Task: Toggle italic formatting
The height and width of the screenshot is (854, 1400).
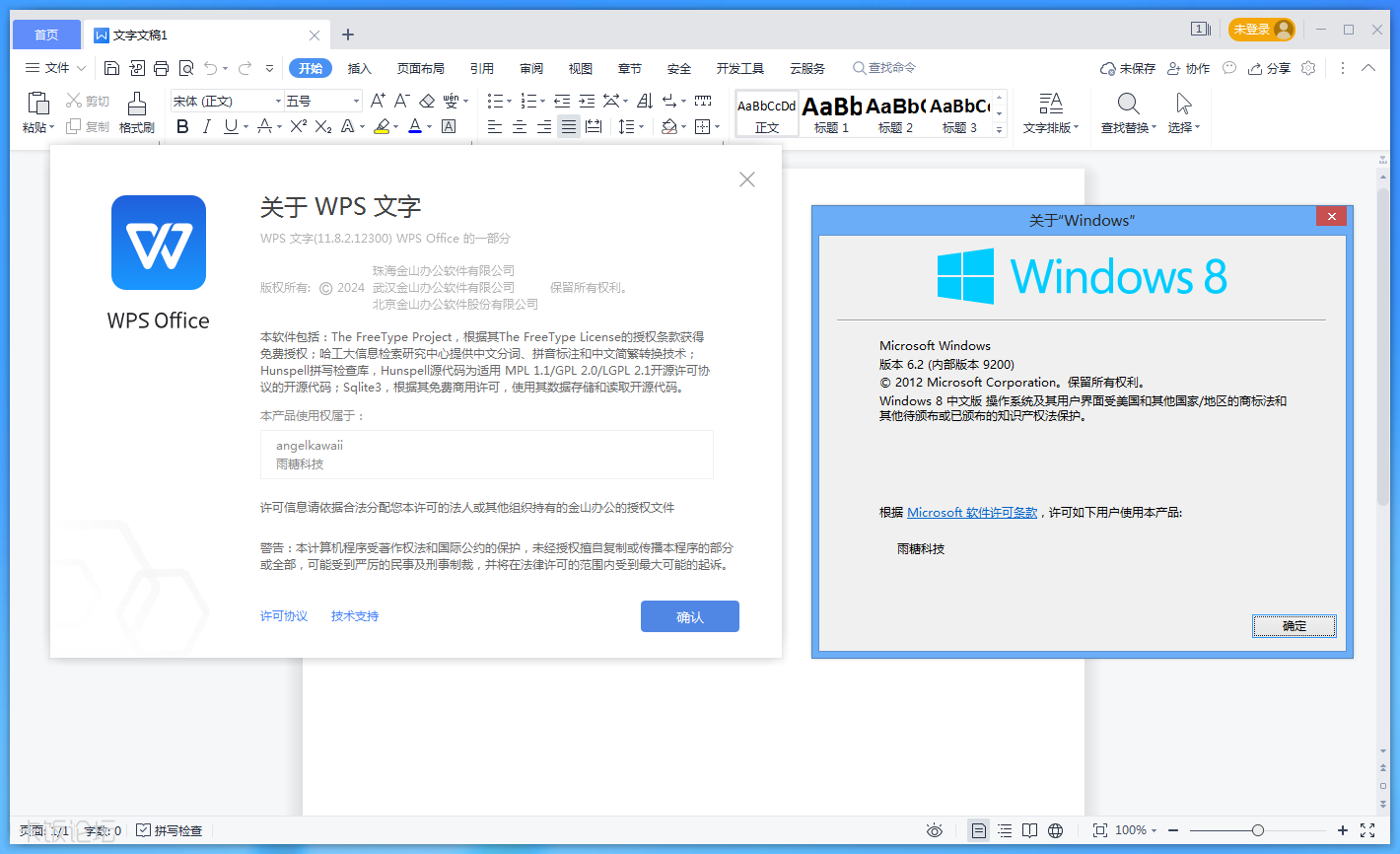Action: point(207,126)
